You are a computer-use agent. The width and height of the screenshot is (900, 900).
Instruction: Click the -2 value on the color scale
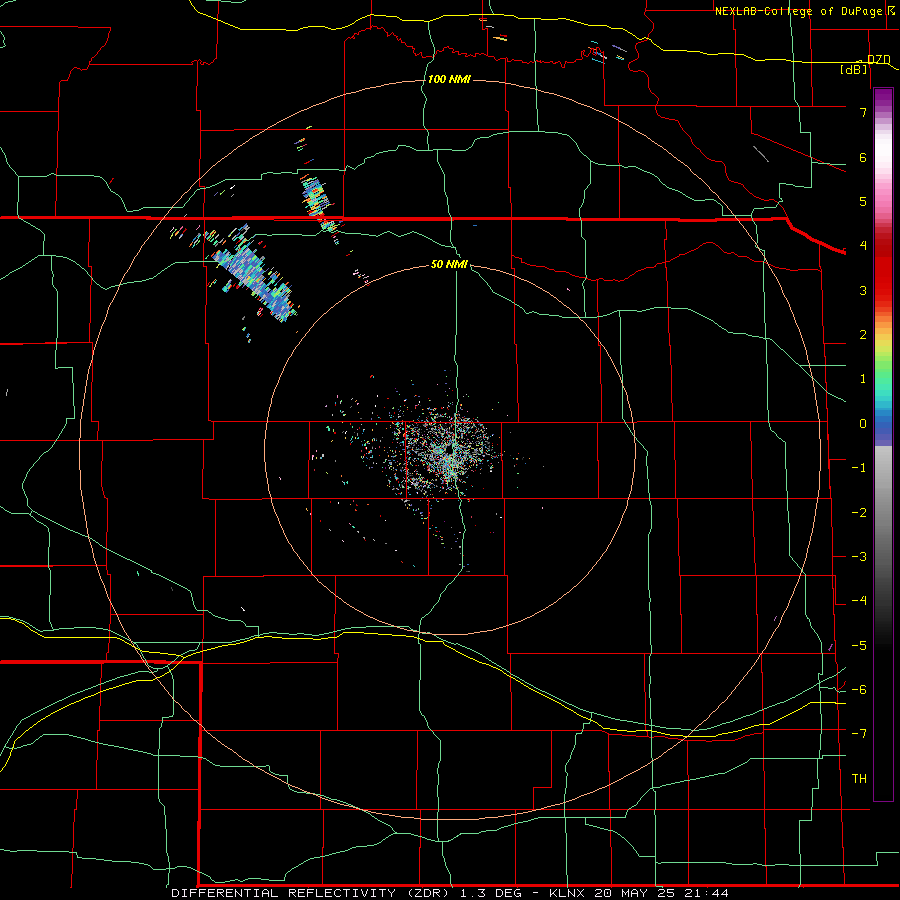pyautogui.click(x=859, y=513)
